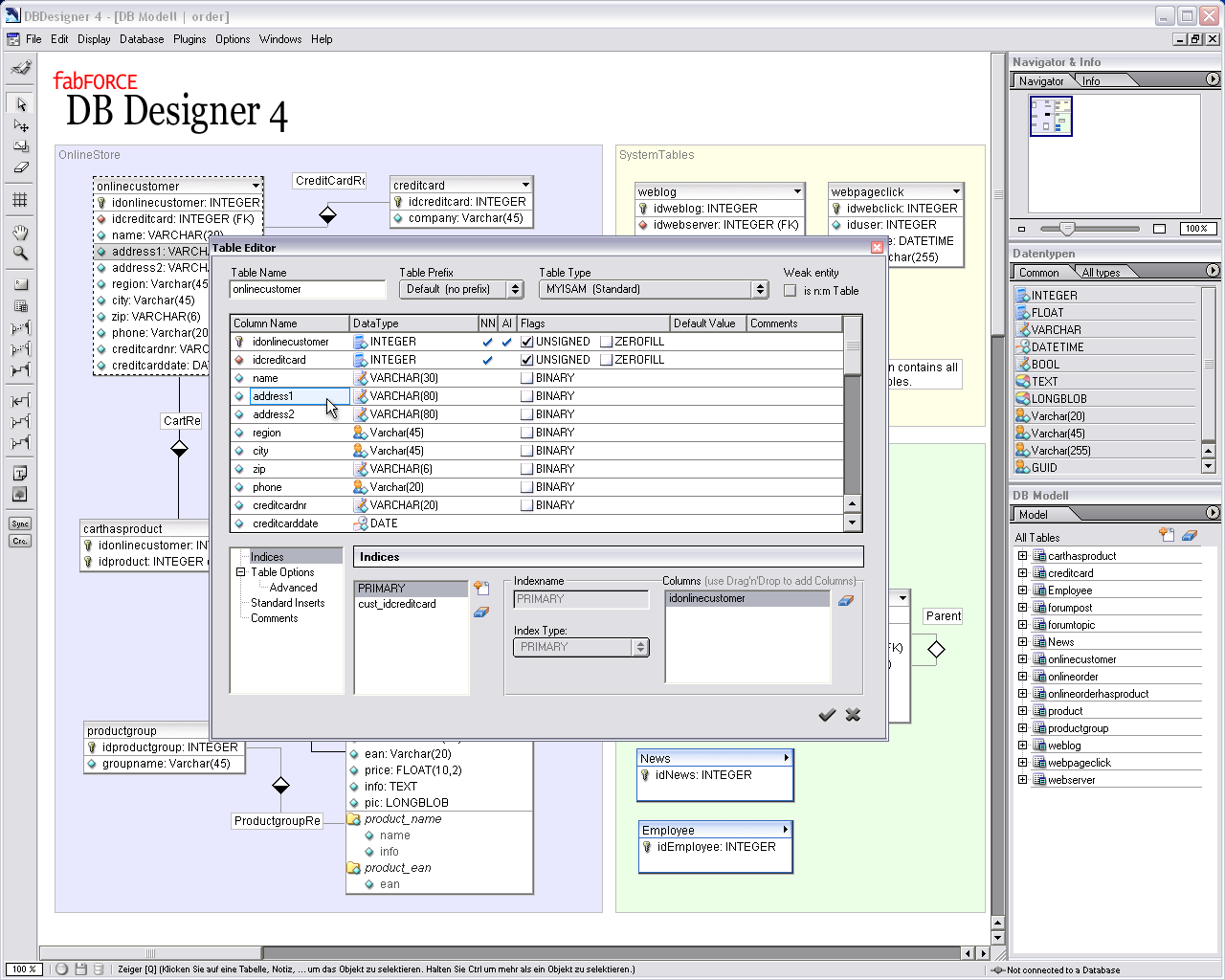The width and height of the screenshot is (1225, 980).
Task: Select the note placement tool
Action: [19, 472]
